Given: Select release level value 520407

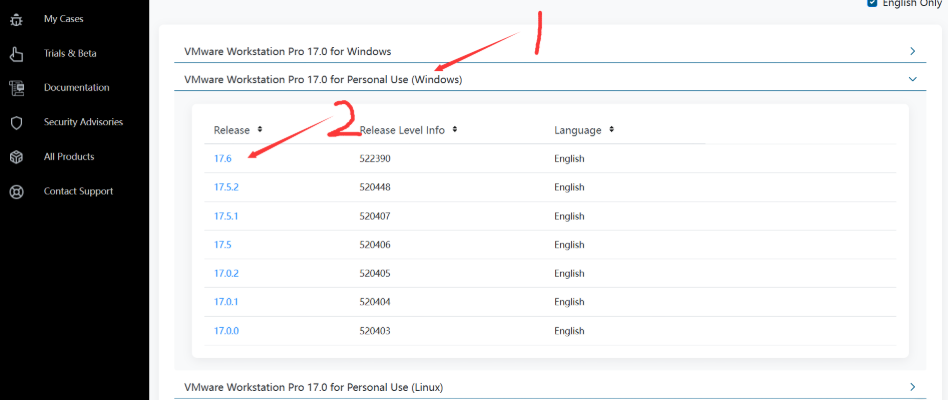Looking at the screenshot, I should [375, 216].
